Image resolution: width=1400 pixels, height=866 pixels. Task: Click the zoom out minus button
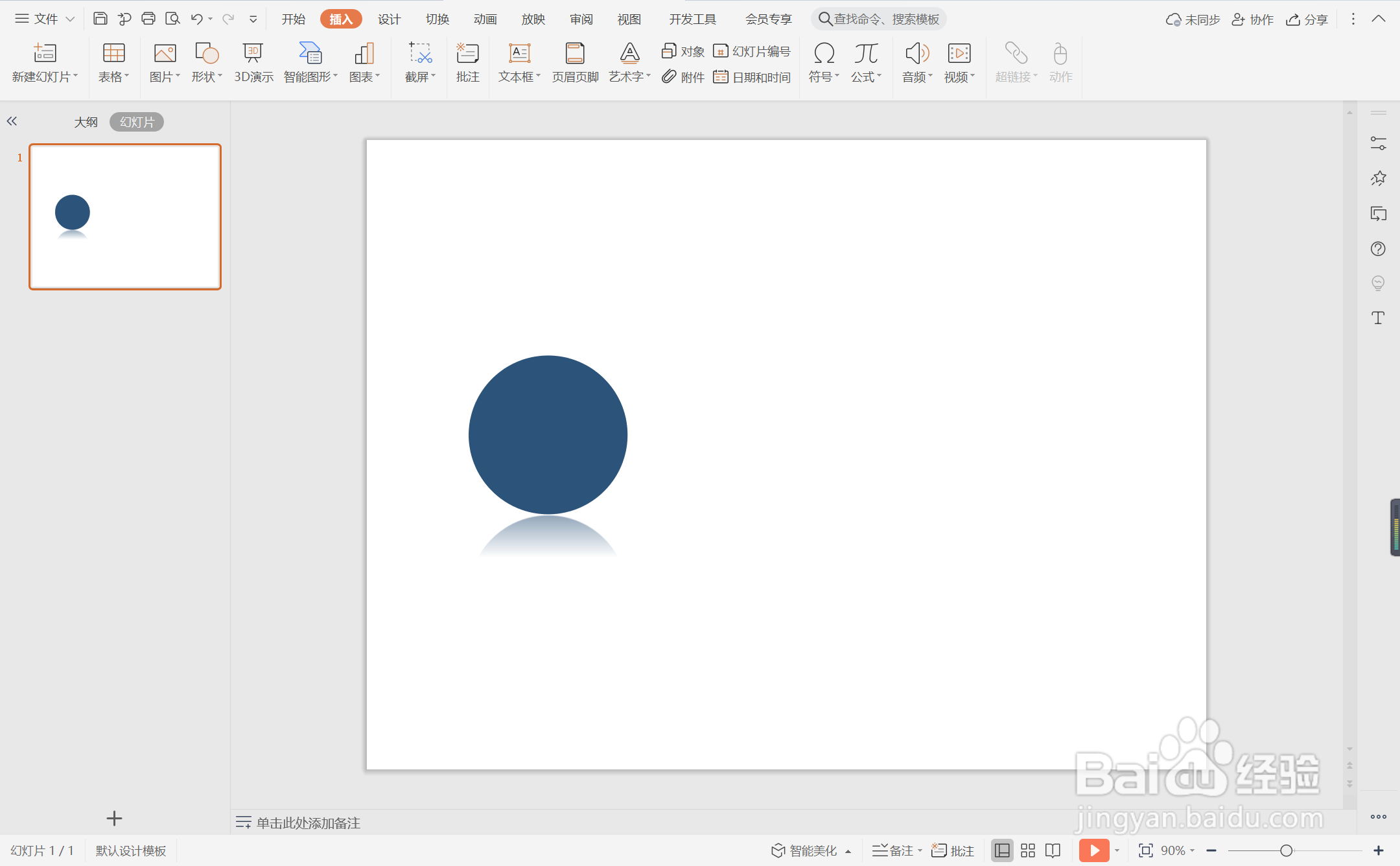pyautogui.click(x=1211, y=850)
